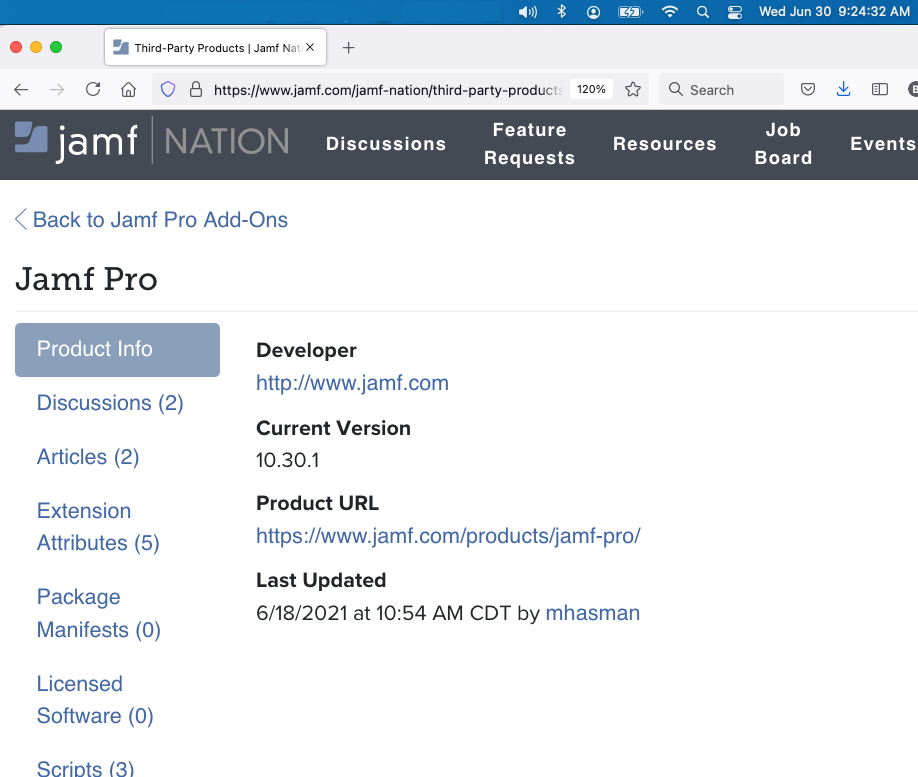Open Package Manifests (0) section
The image size is (918, 777).
tap(98, 613)
